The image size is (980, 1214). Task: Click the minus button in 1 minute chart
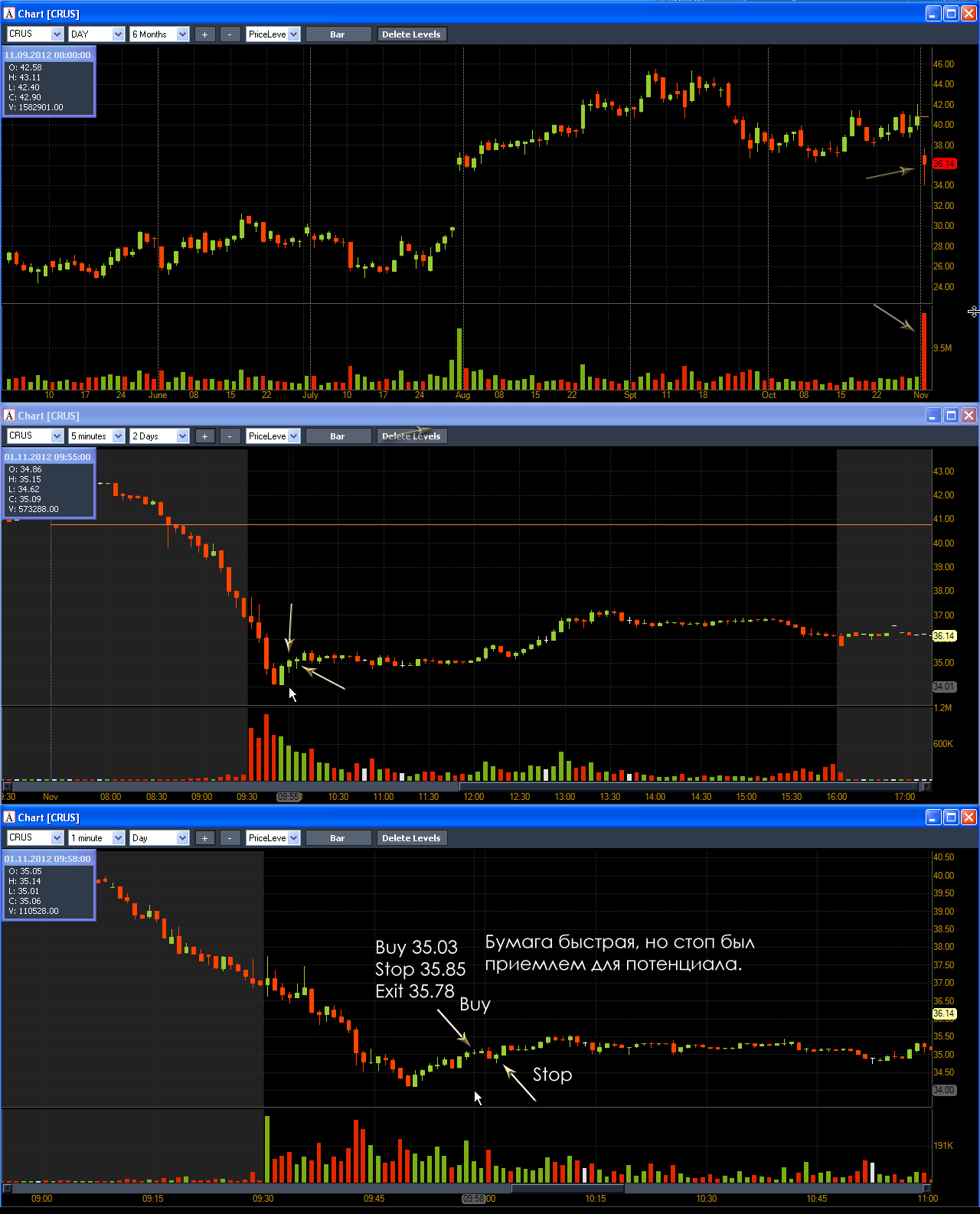[230, 838]
